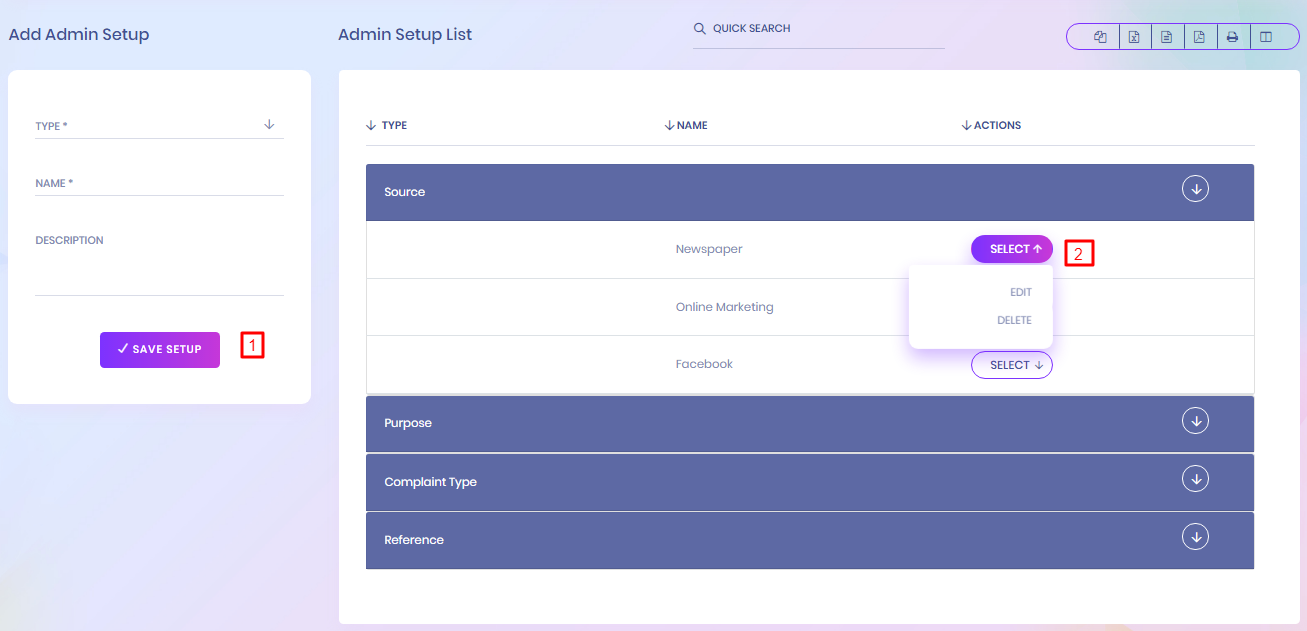Open the Type dropdown in the form
The image size is (1307, 631).
(159, 126)
